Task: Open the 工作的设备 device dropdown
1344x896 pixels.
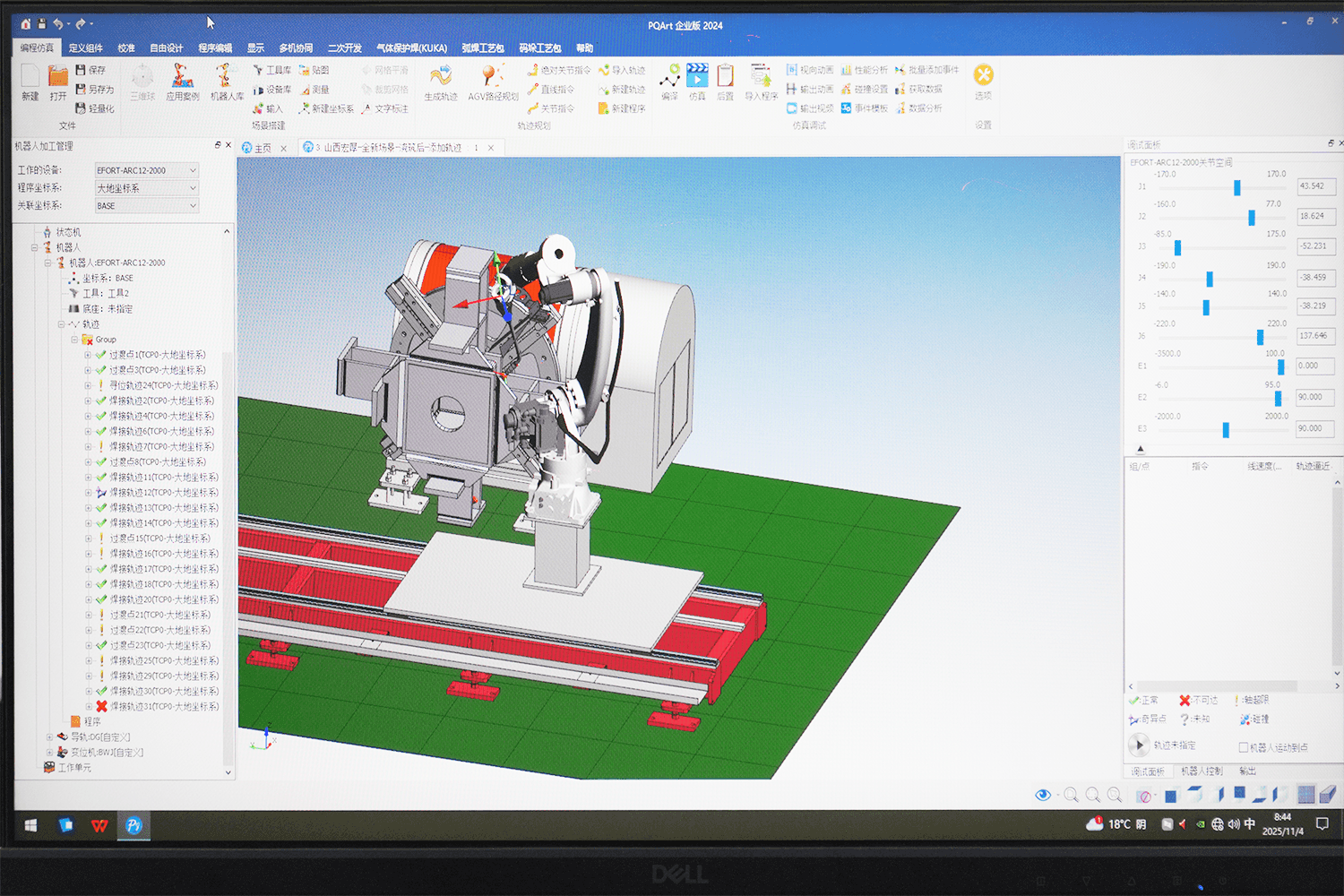Action: [147, 170]
